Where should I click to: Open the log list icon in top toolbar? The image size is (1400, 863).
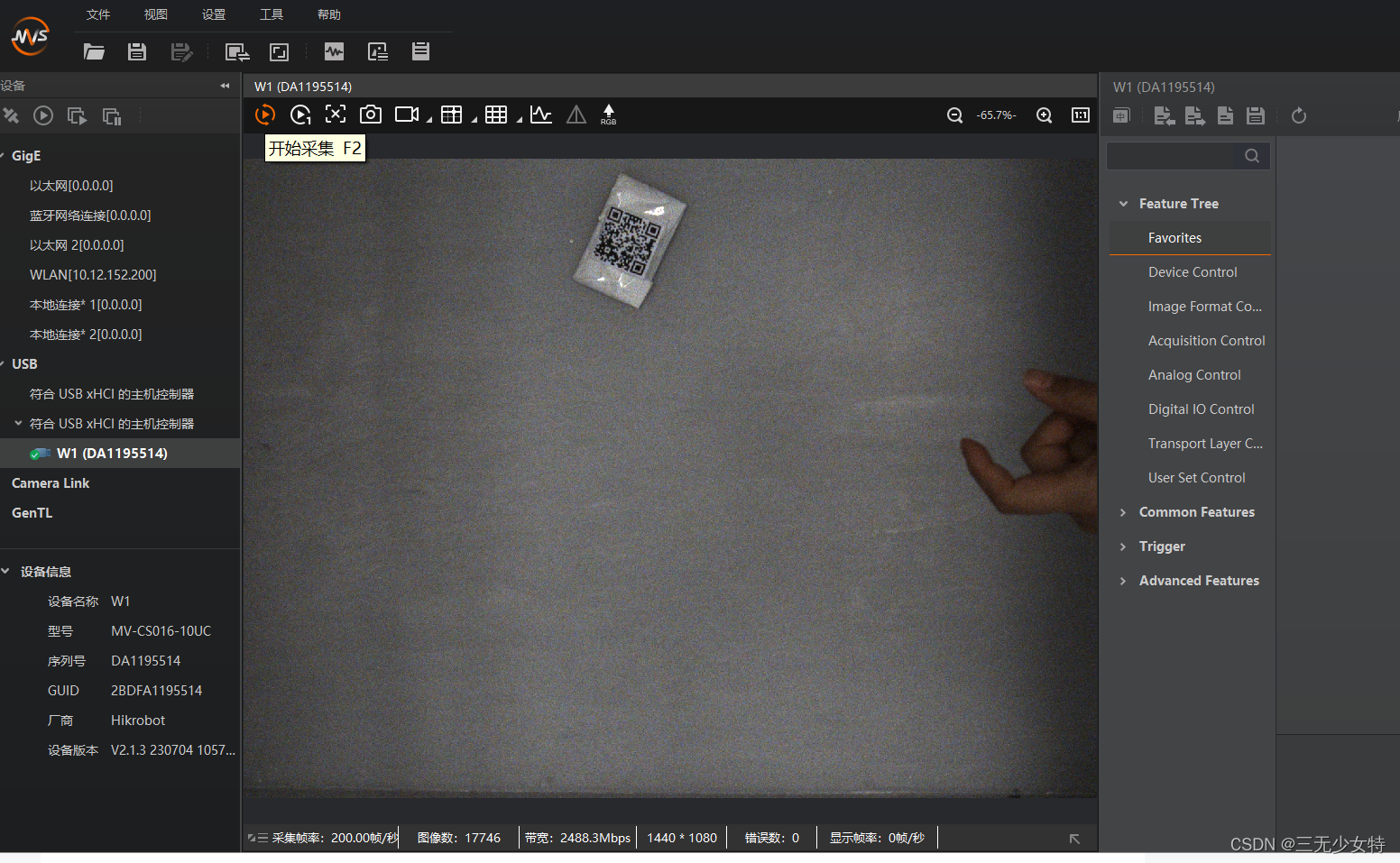coord(420,51)
